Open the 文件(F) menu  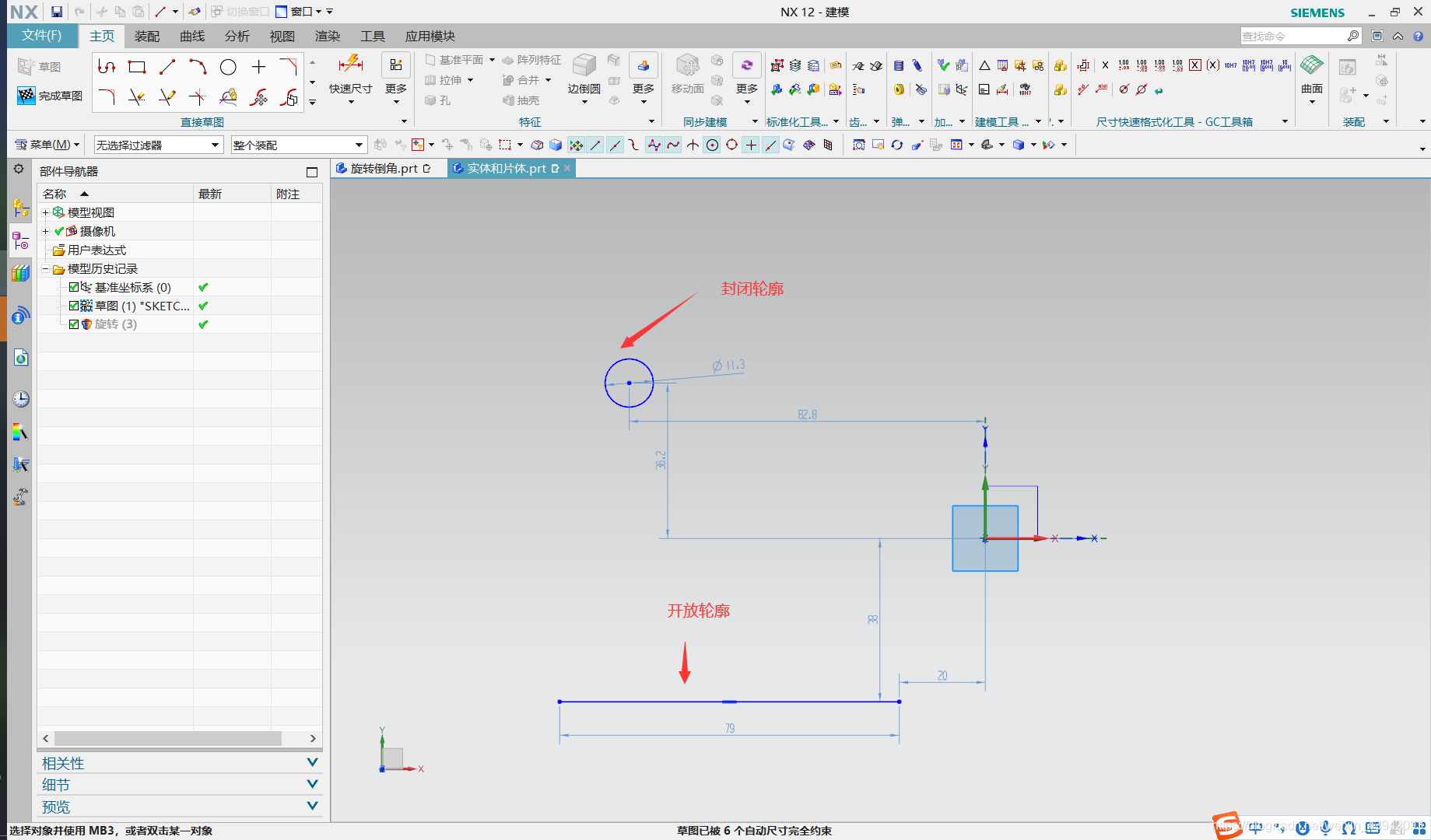41,36
